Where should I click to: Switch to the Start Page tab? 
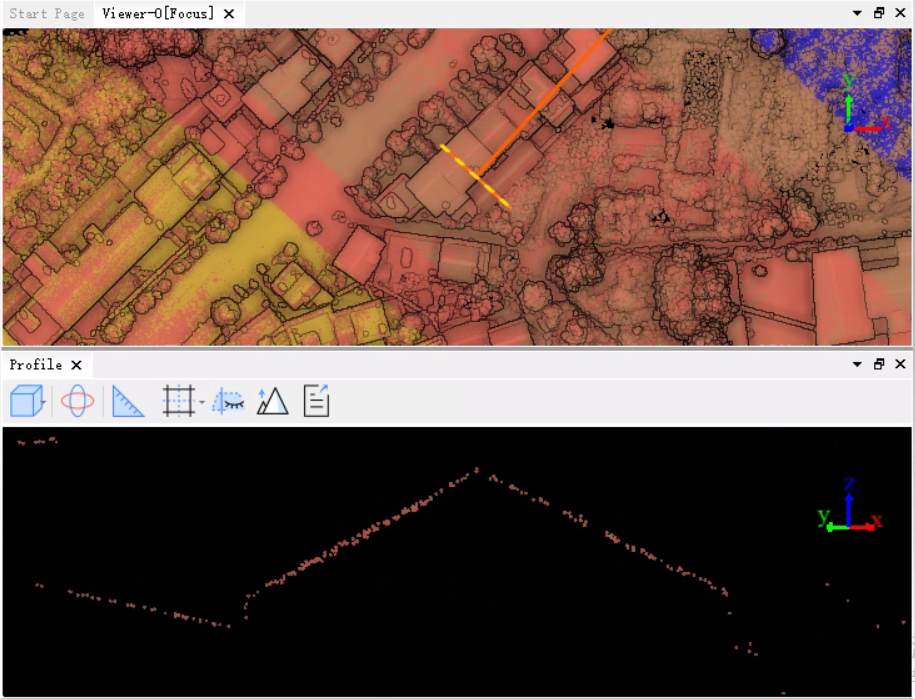click(x=47, y=14)
